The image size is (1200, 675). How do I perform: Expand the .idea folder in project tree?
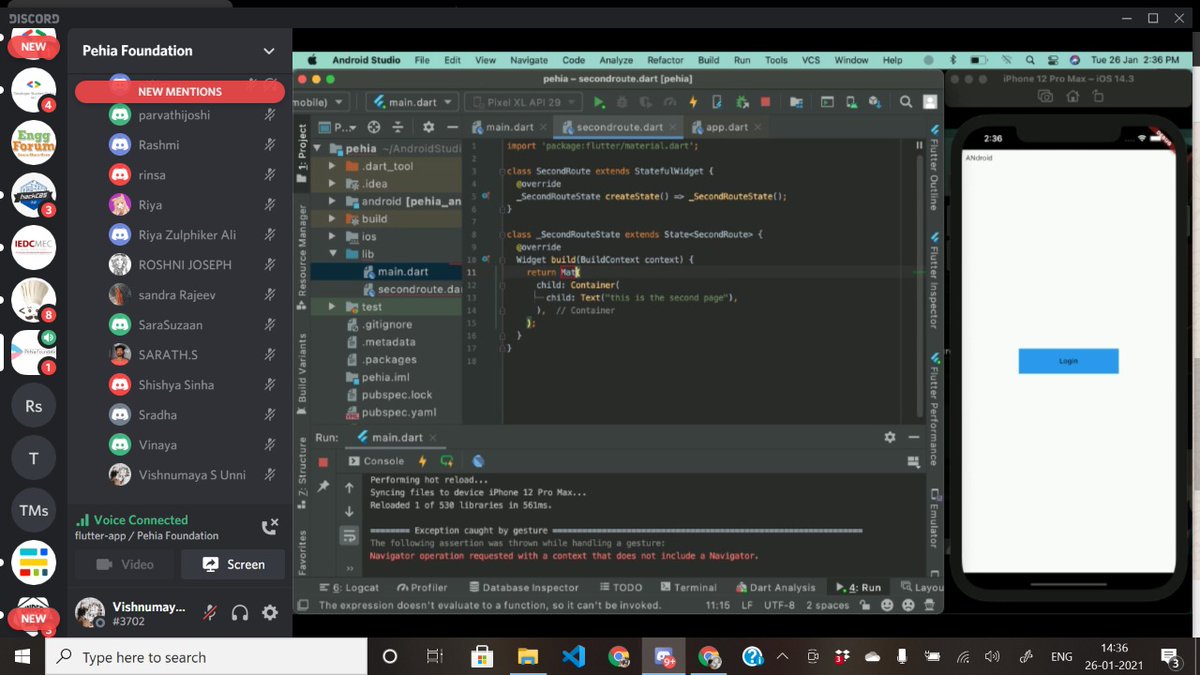click(x=332, y=184)
